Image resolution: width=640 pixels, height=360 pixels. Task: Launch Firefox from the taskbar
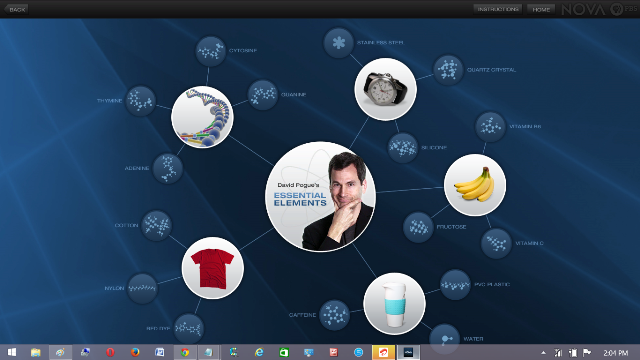click(135, 352)
